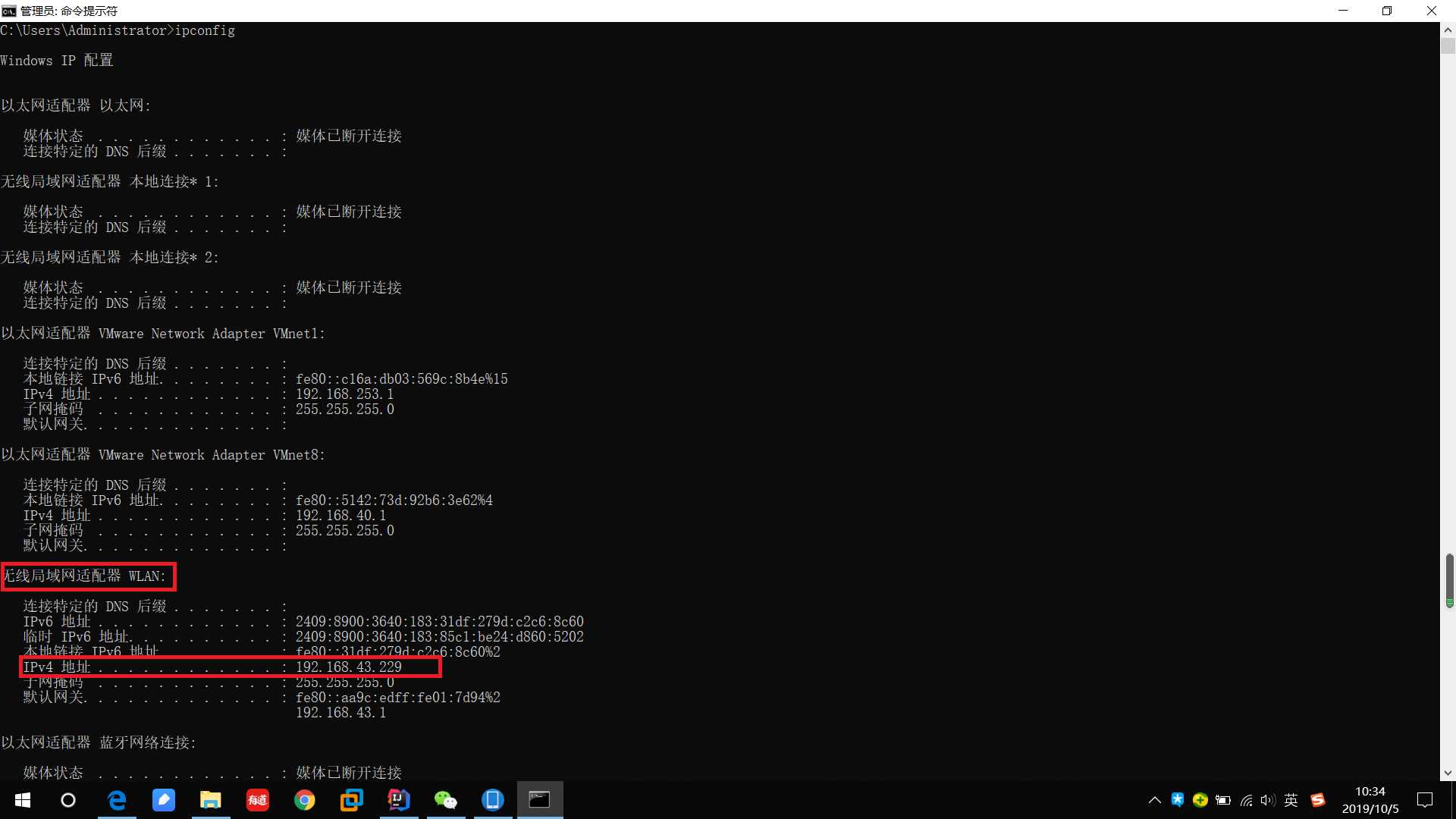Open Sogou input method tray icon
This screenshot has width=1456, height=819.
pyautogui.click(x=1318, y=800)
